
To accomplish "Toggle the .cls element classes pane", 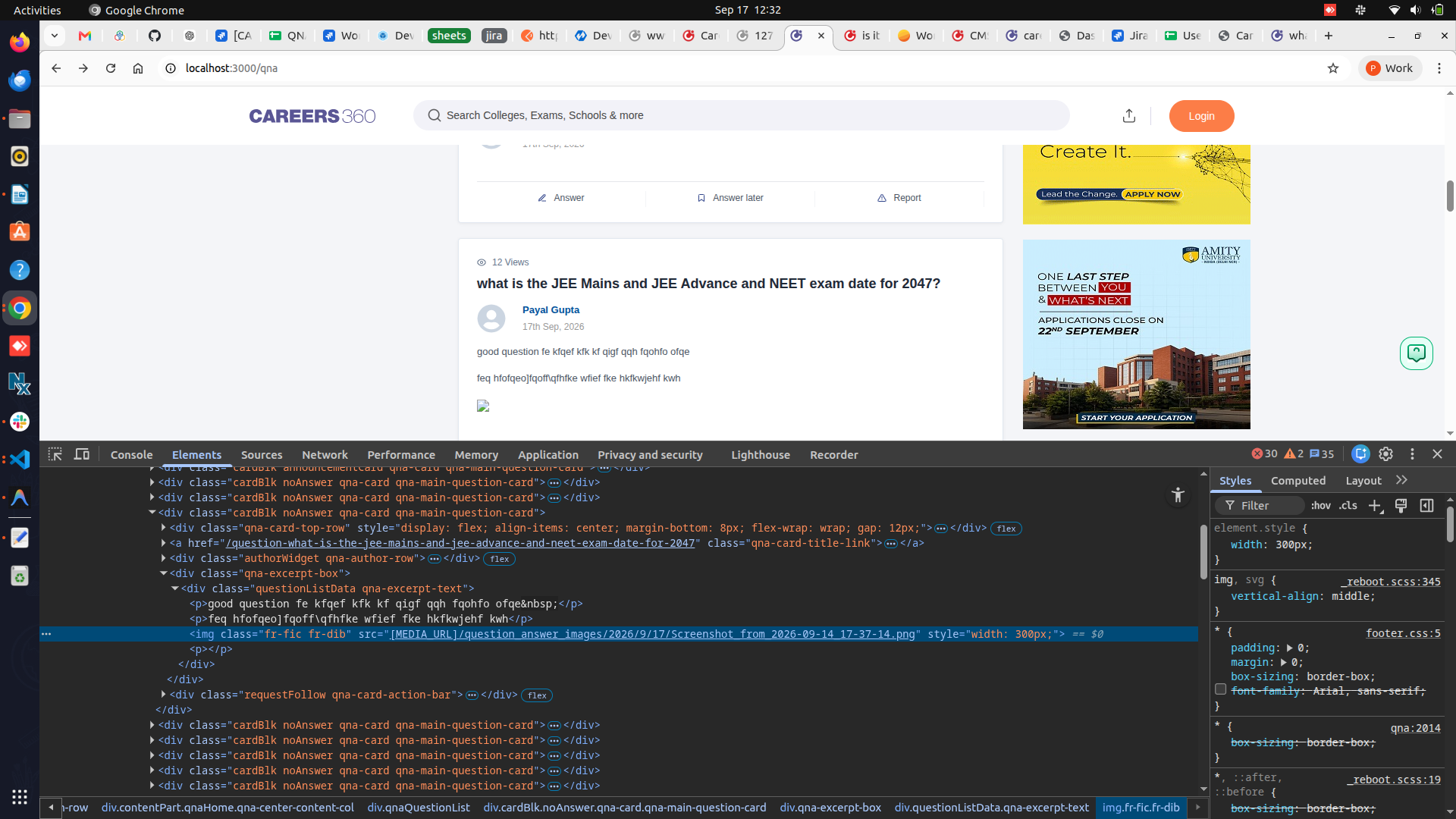I will [1348, 506].
